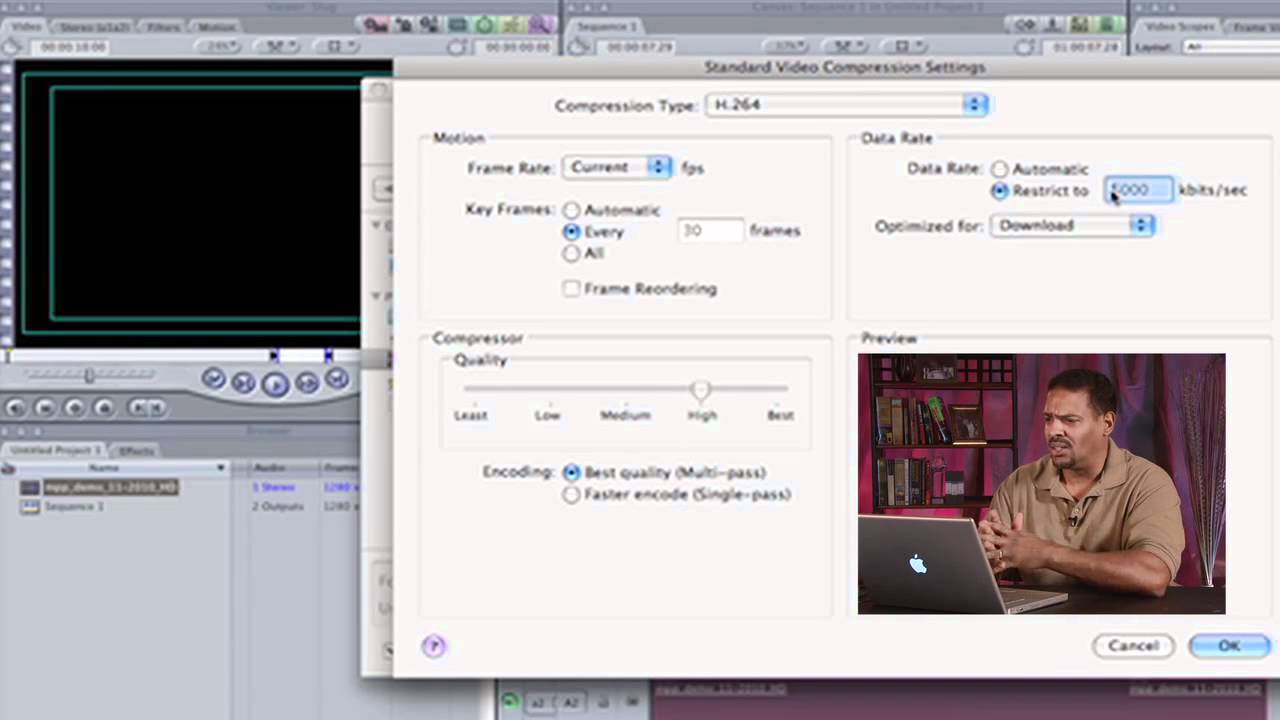
Task: Enable the Frame Reordering checkbox
Action: point(571,289)
